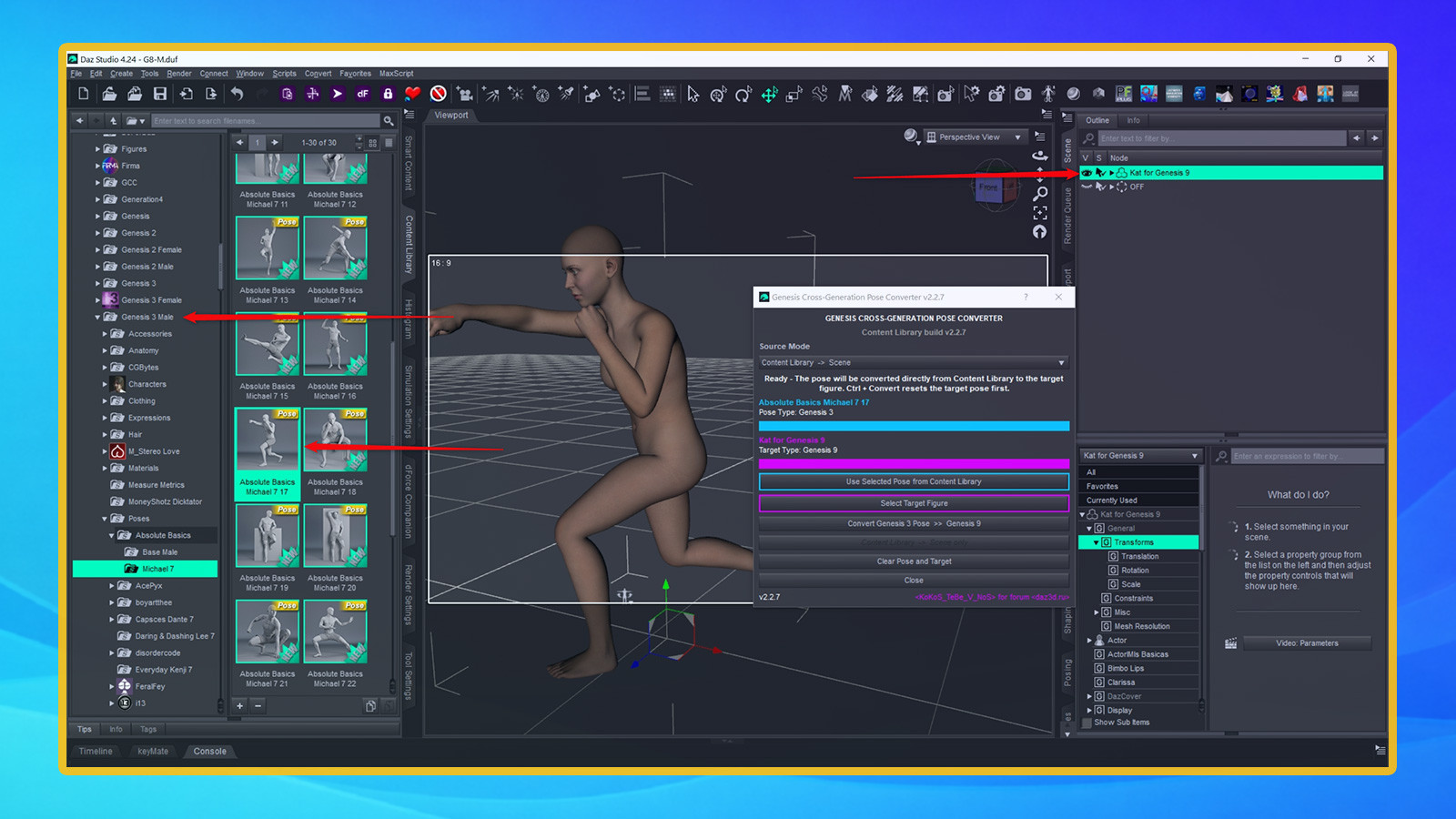Click the Video: Parameters button
The height and width of the screenshot is (819, 1456).
tap(1307, 643)
